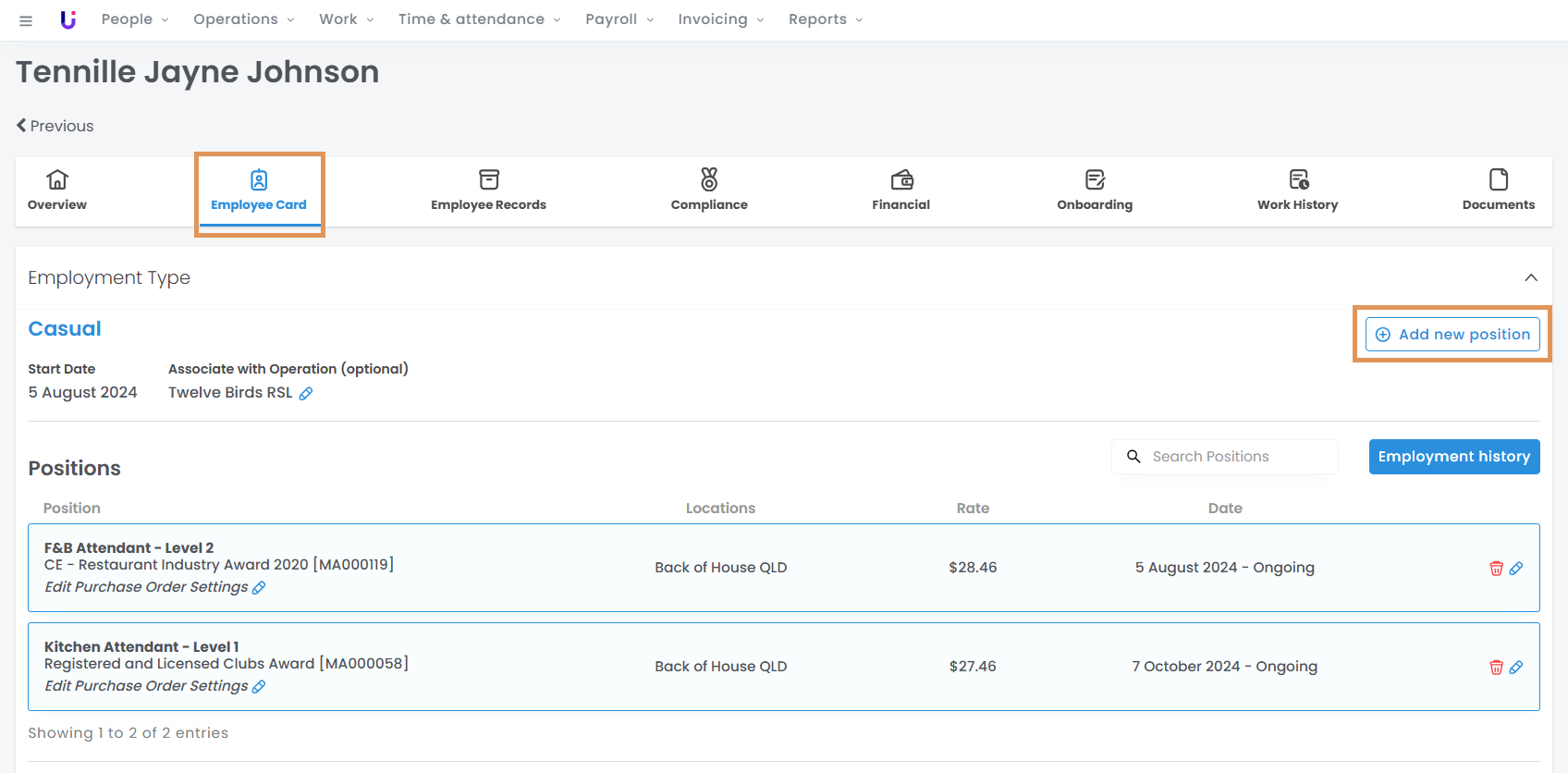
Task: Go back using the Previous link
Action: click(x=55, y=126)
